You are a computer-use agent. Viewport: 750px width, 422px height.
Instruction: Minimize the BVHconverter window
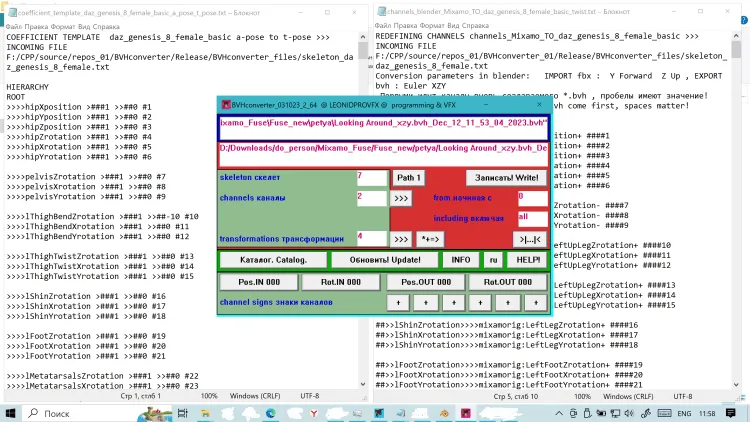point(486,105)
